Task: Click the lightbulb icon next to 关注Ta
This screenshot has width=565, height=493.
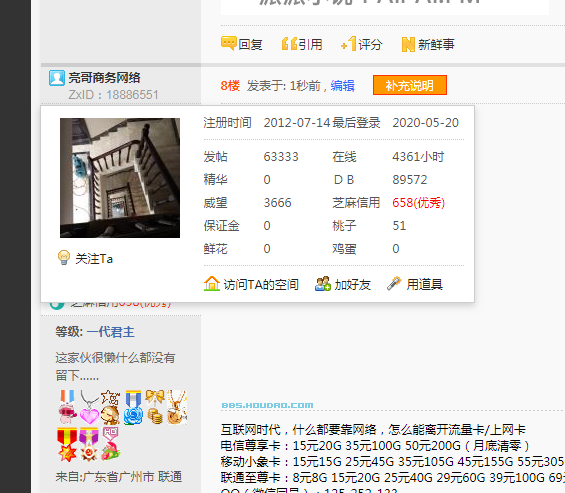Action: click(64, 258)
